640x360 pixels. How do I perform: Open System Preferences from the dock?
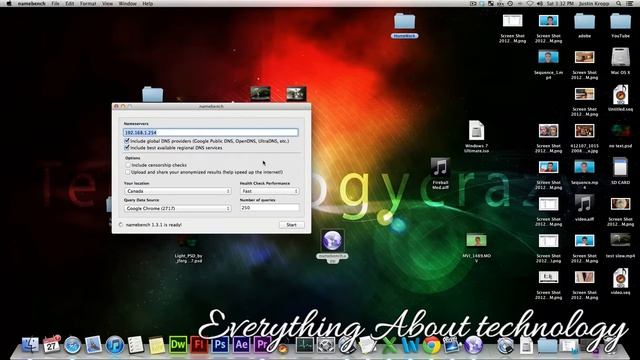[x=326, y=345]
